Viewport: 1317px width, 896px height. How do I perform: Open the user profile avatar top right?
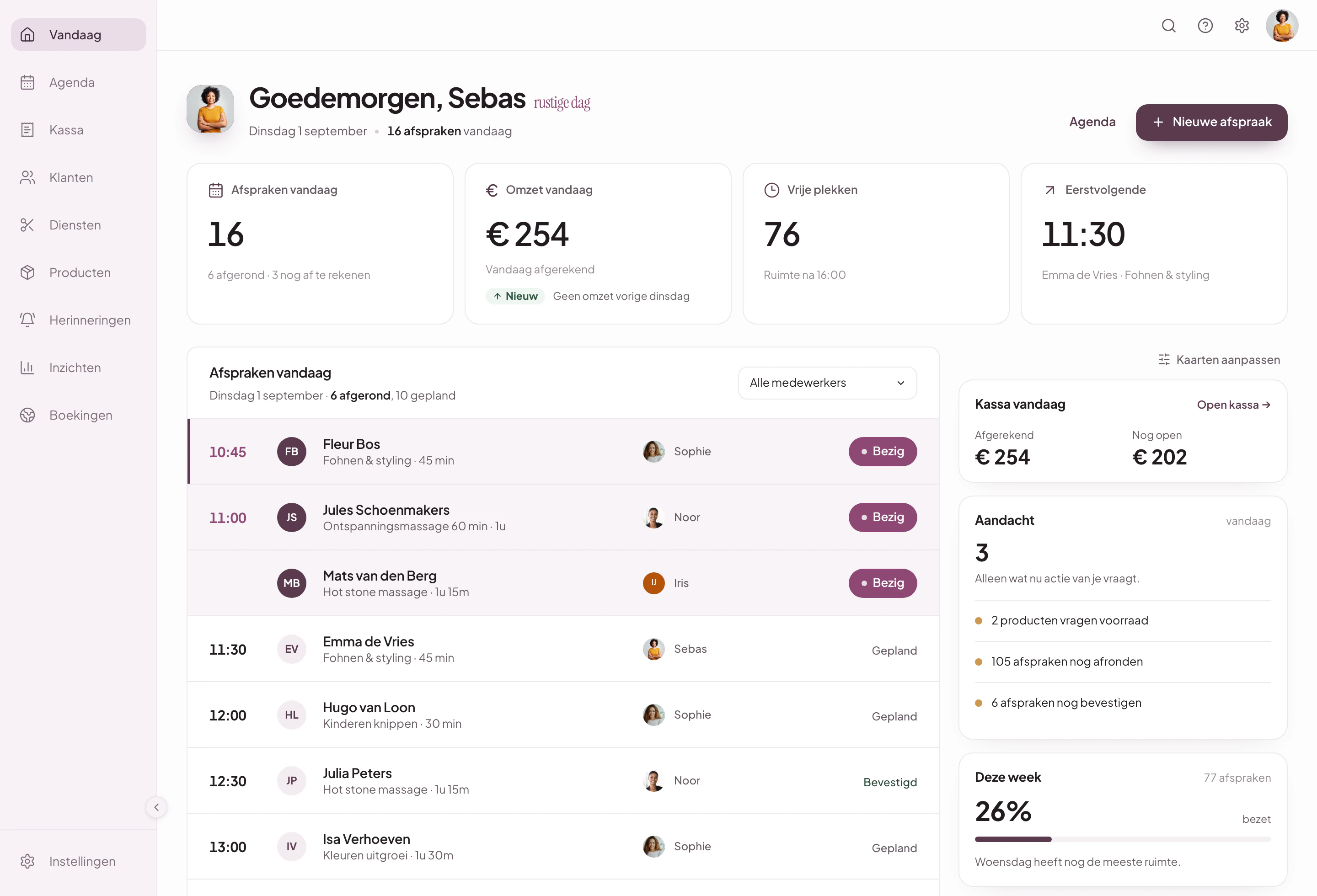point(1282,26)
